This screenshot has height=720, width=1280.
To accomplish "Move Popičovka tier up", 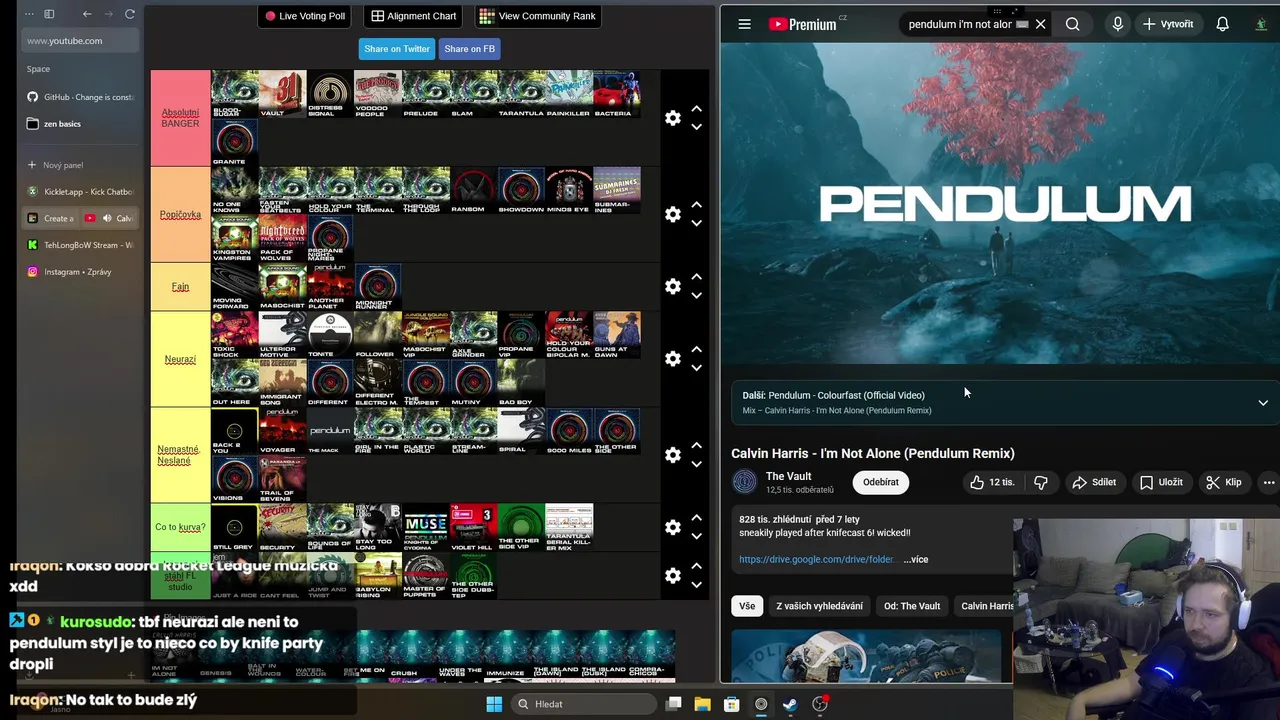I will pos(696,205).
